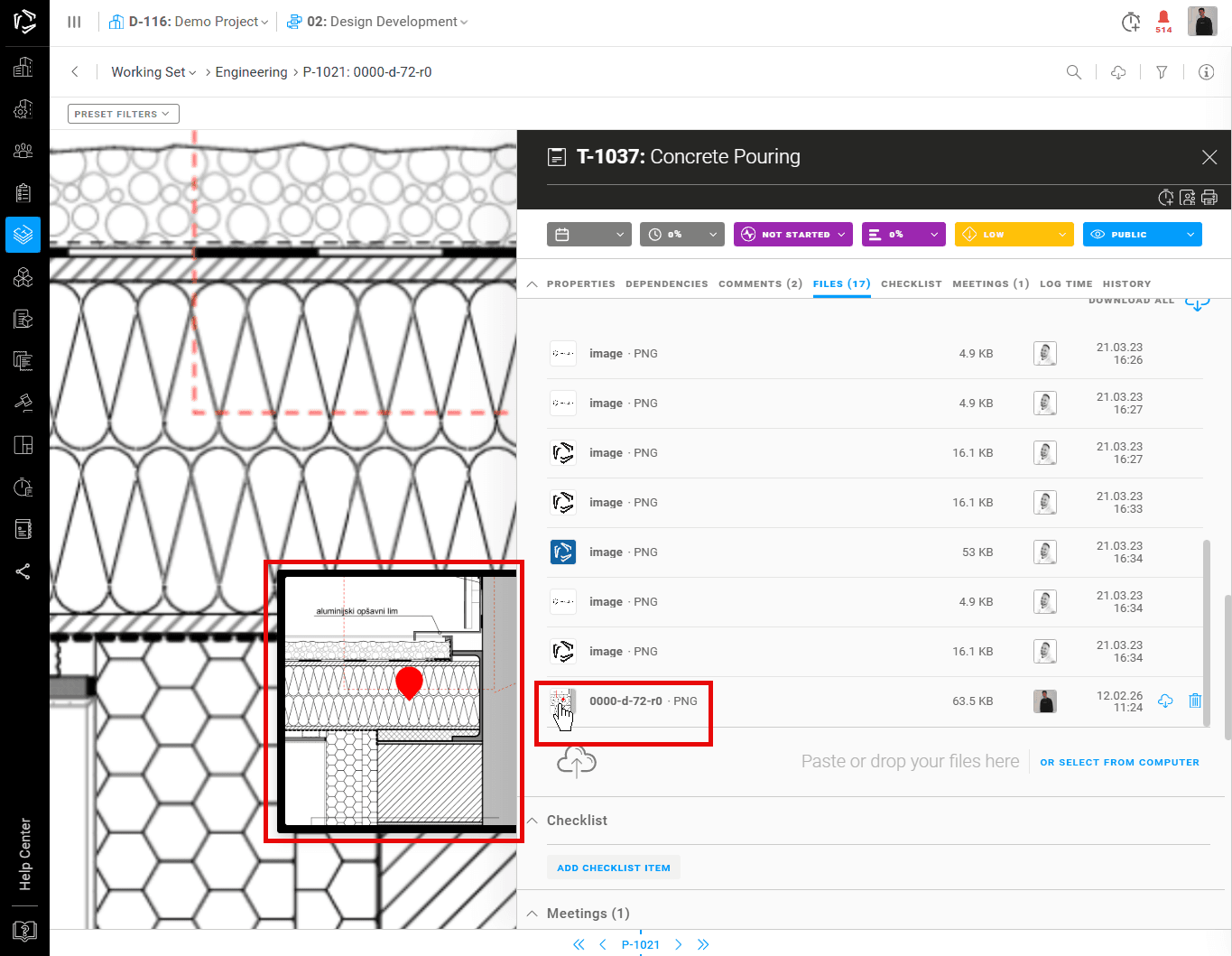Viewport: 1232px width, 956px height.
Task: Click the print icon in task header
Action: point(1209,198)
